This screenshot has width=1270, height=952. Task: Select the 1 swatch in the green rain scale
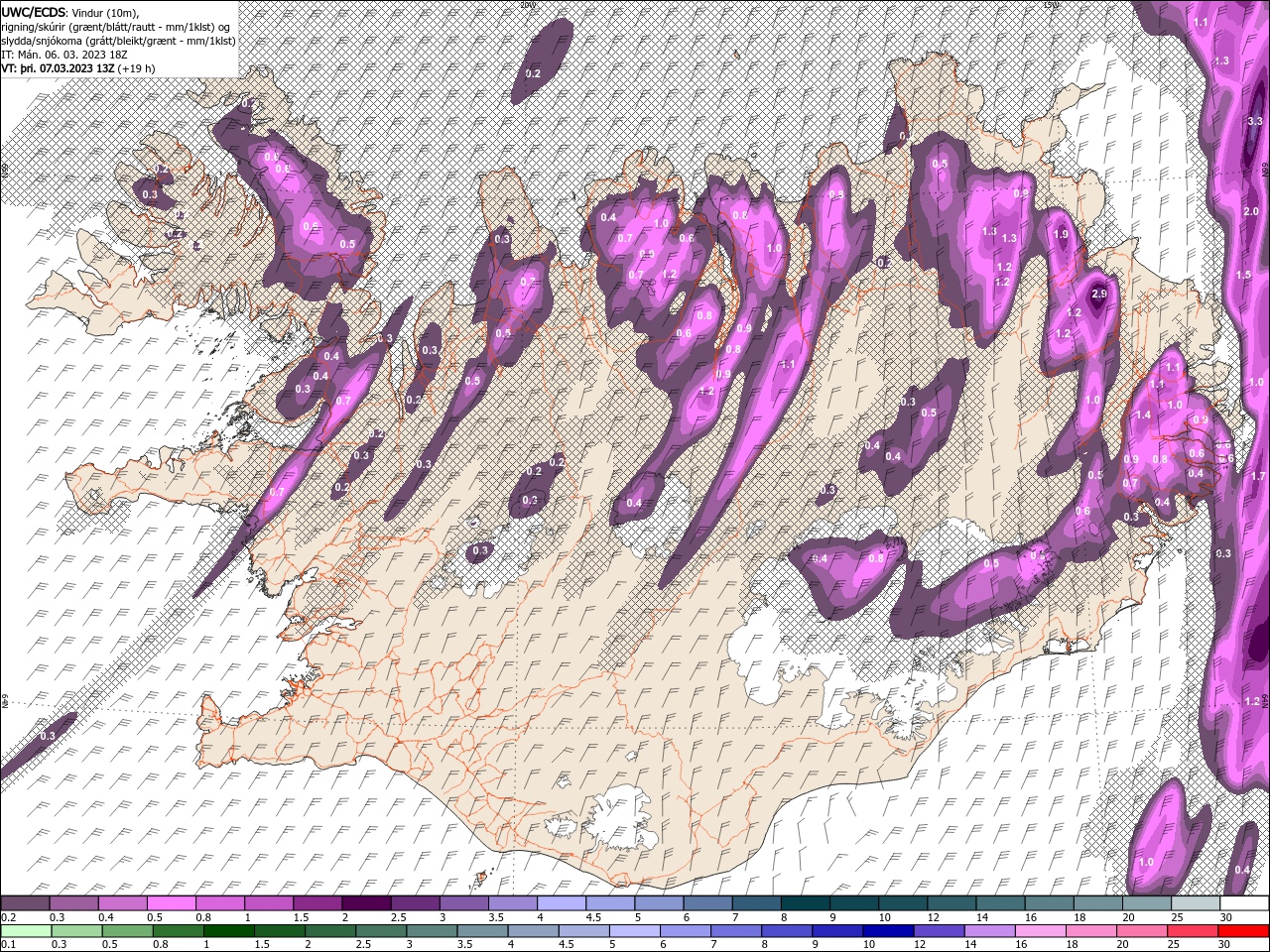pos(228,931)
